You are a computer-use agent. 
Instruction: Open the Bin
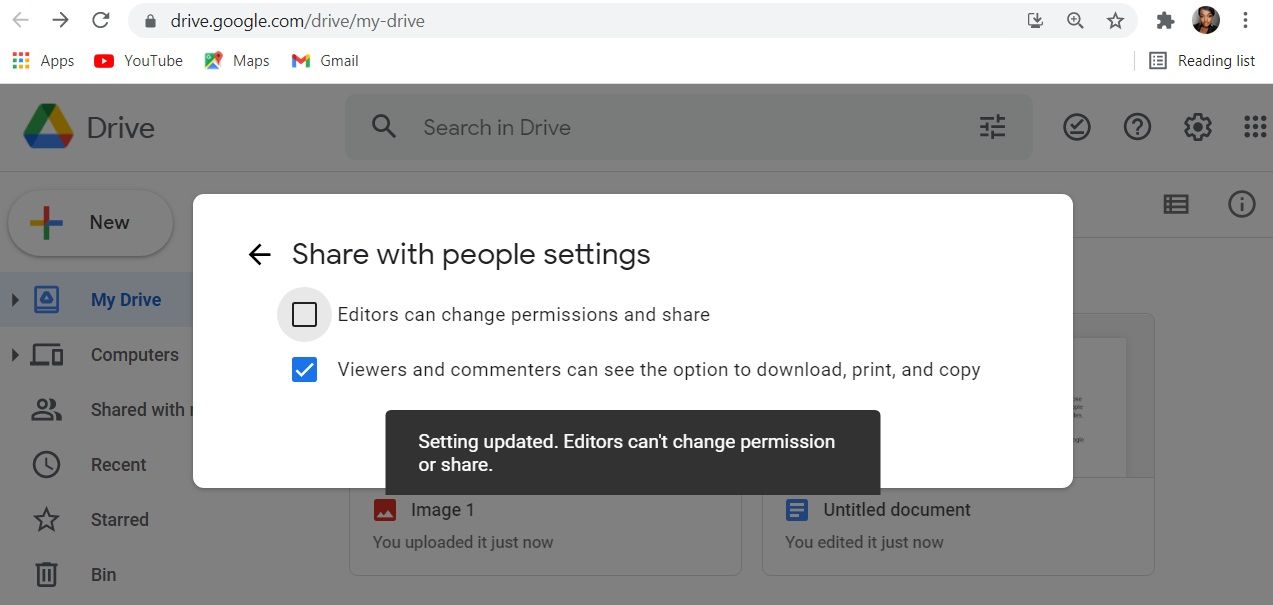tap(102, 574)
